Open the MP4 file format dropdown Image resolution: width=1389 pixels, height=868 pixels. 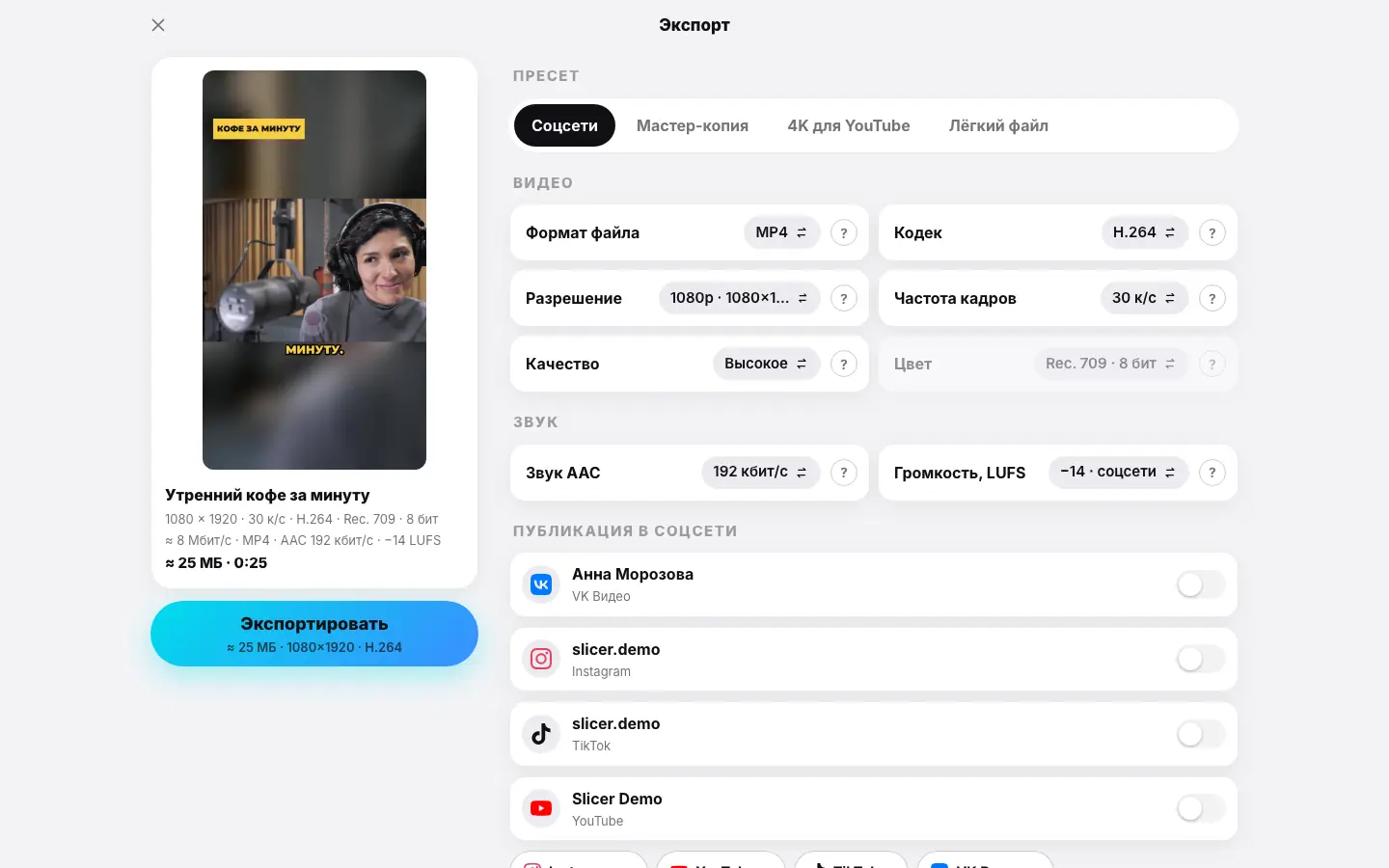tap(781, 232)
